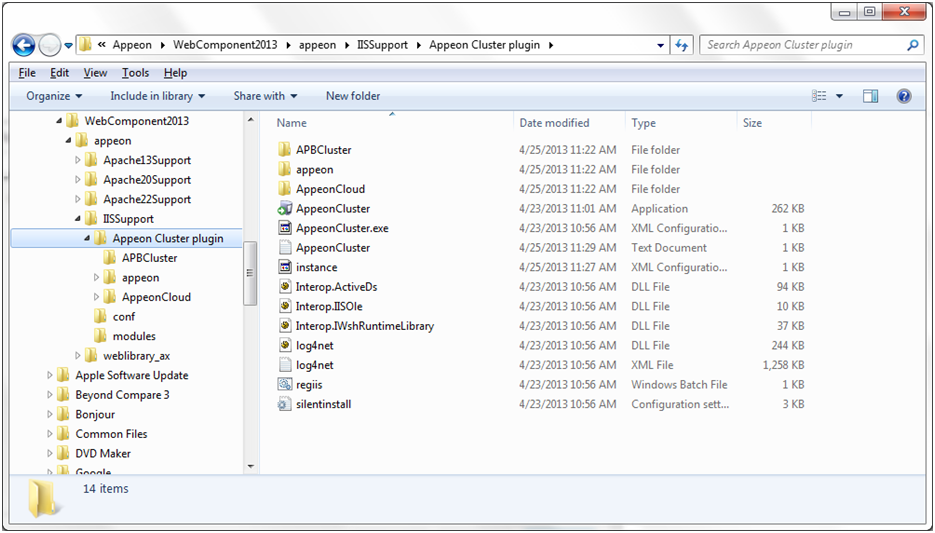Click the navigation pane scrollbar thumb
The height and width of the screenshot is (533, 935).
click(x=250, y=273)
